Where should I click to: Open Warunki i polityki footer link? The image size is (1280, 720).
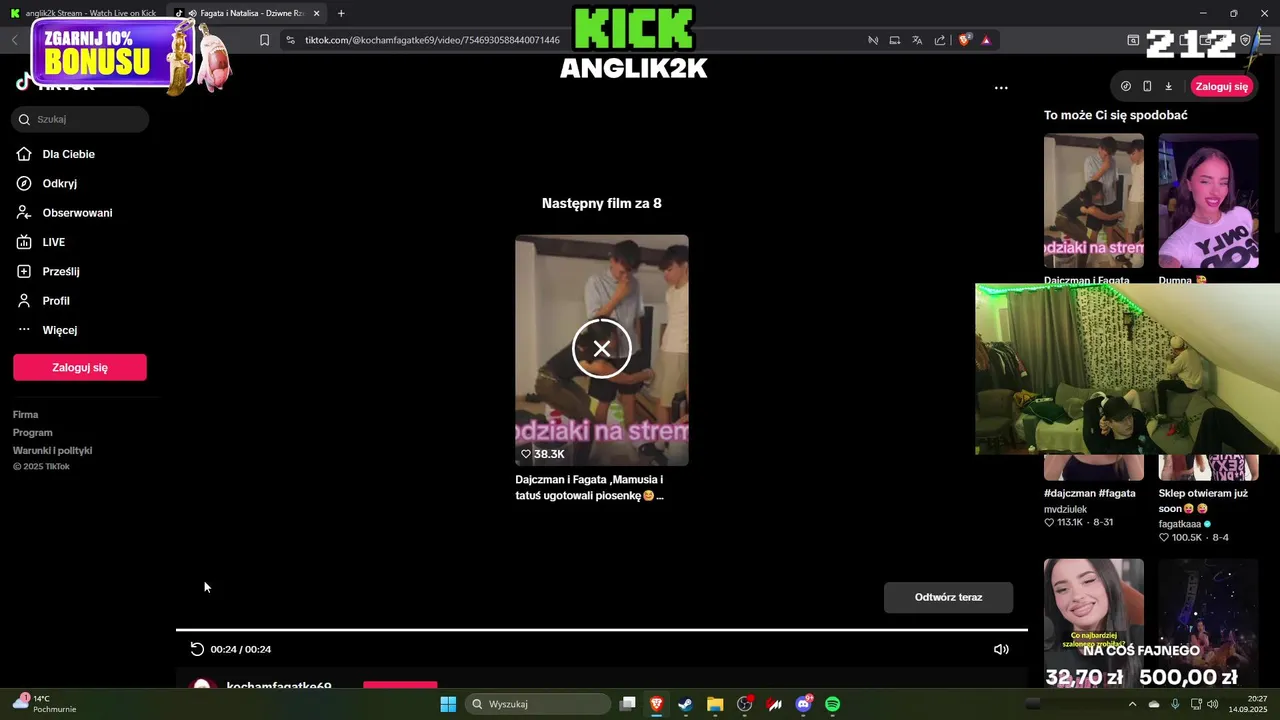pos(53,450)
